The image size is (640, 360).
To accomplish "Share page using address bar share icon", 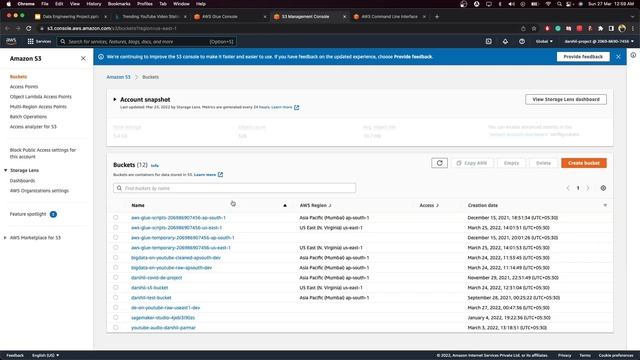I will (523, 29).
